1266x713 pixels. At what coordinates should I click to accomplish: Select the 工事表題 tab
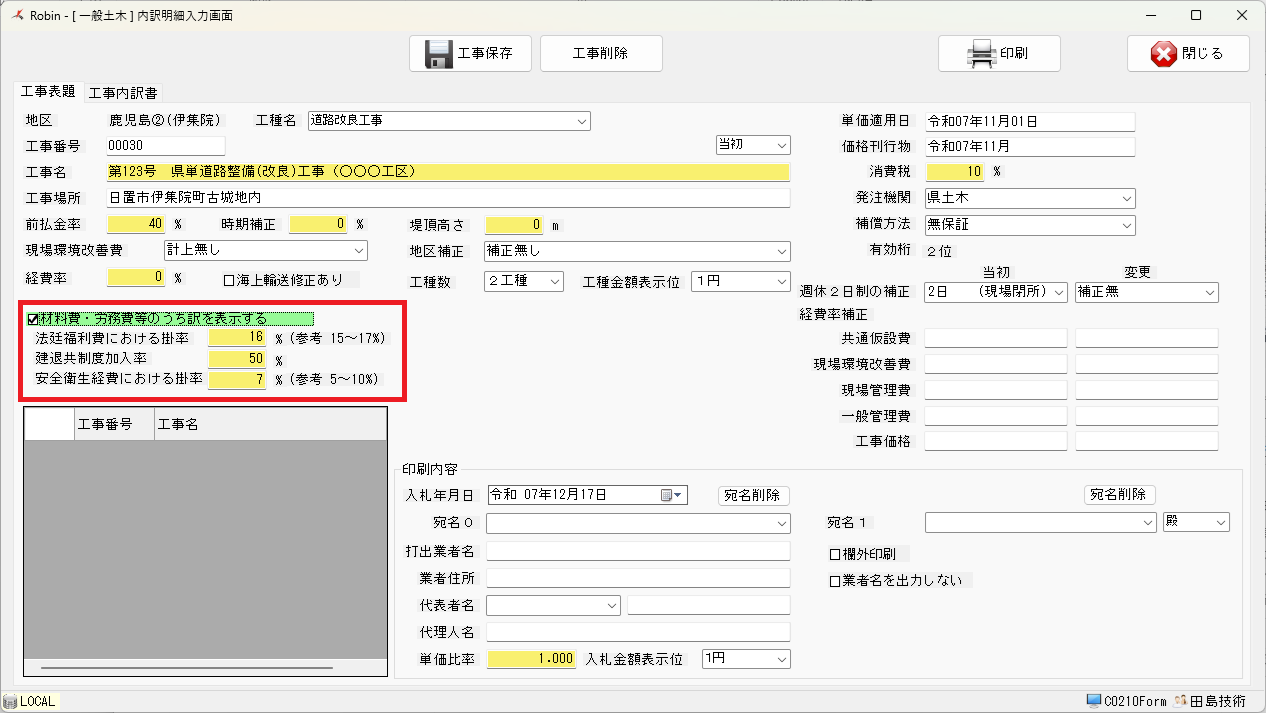[x=48, y=92]
